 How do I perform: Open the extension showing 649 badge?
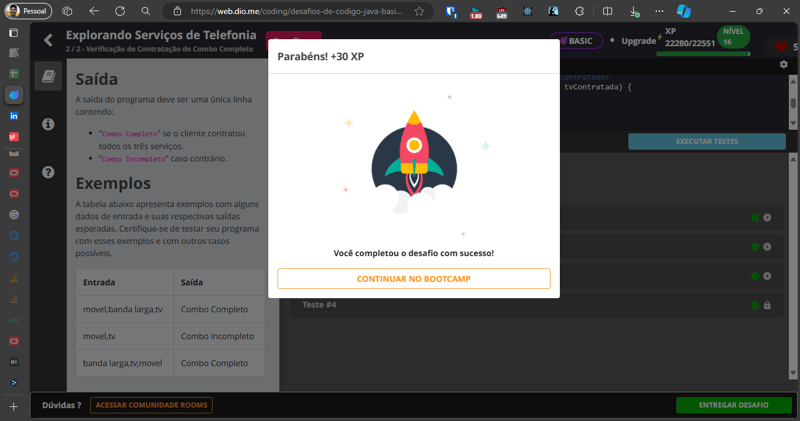(x=502, y=11)
